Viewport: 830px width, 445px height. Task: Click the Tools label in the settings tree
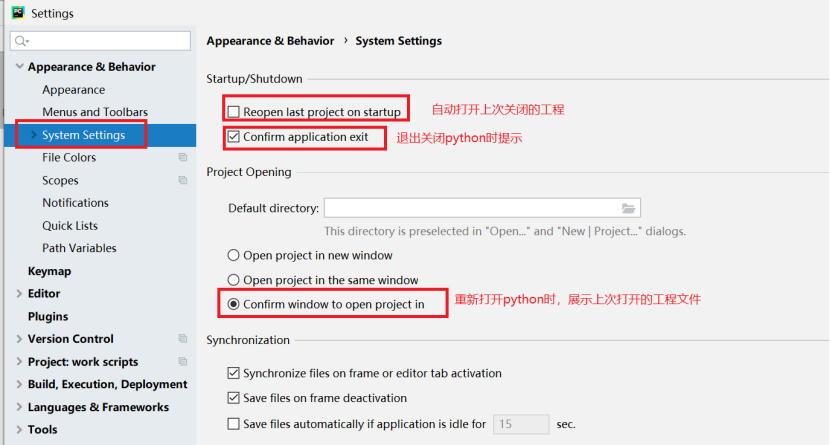[42, 430]
